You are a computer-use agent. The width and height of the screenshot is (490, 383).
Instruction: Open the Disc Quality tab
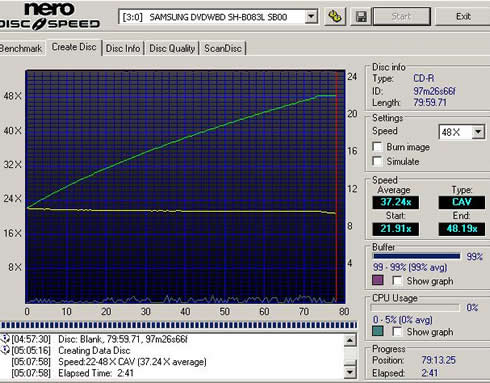(x=172, y=48)
